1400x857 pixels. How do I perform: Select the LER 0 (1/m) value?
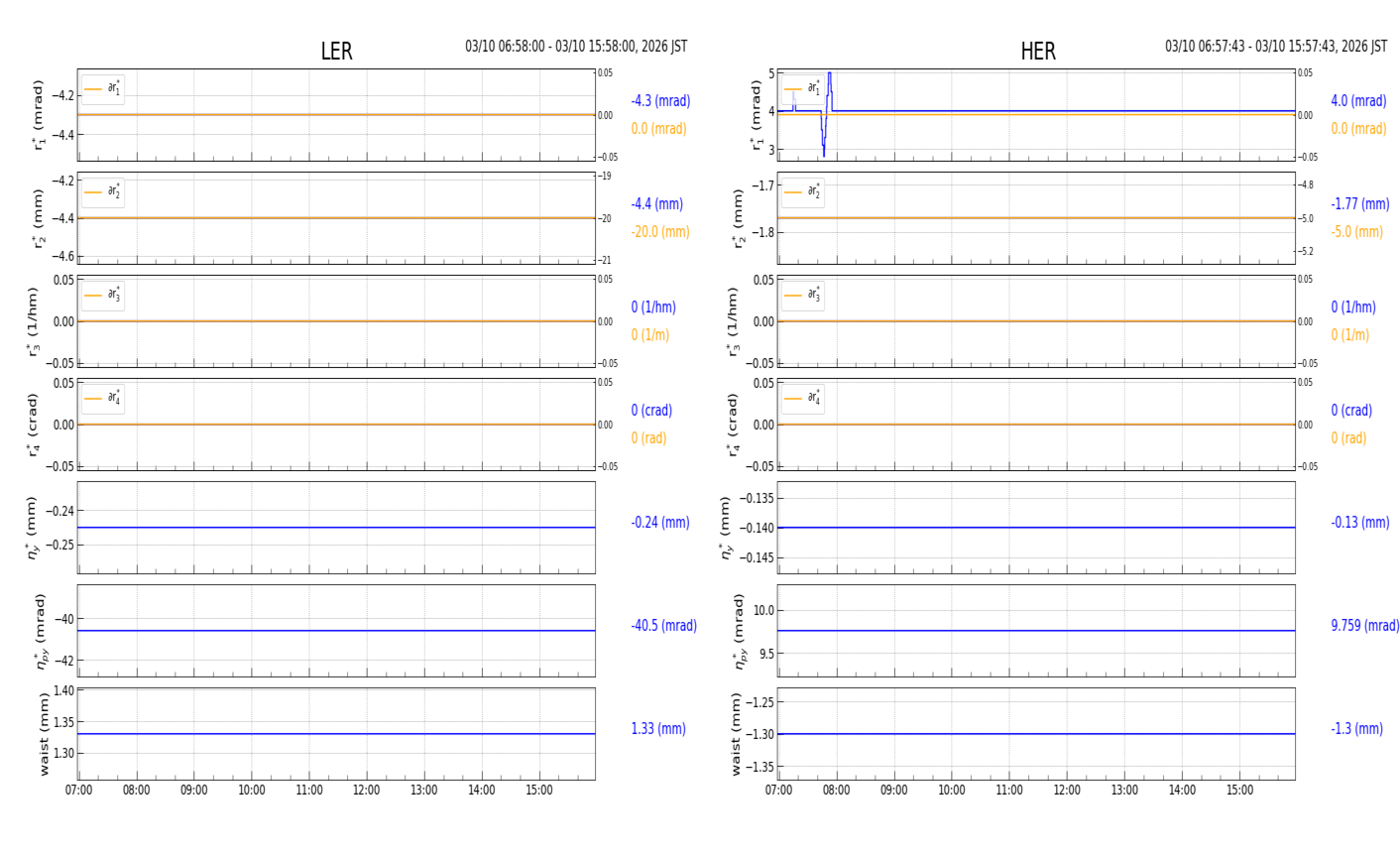[x=650, y=335]
